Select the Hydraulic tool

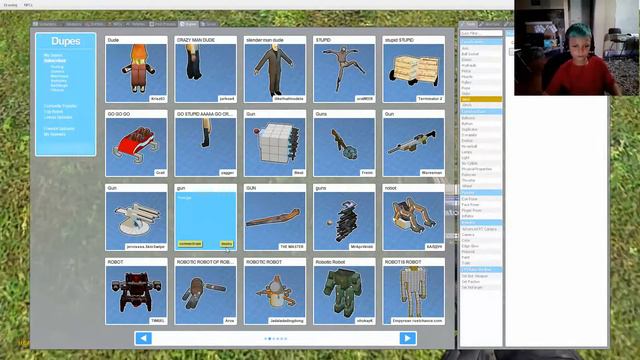pos(481,65)
